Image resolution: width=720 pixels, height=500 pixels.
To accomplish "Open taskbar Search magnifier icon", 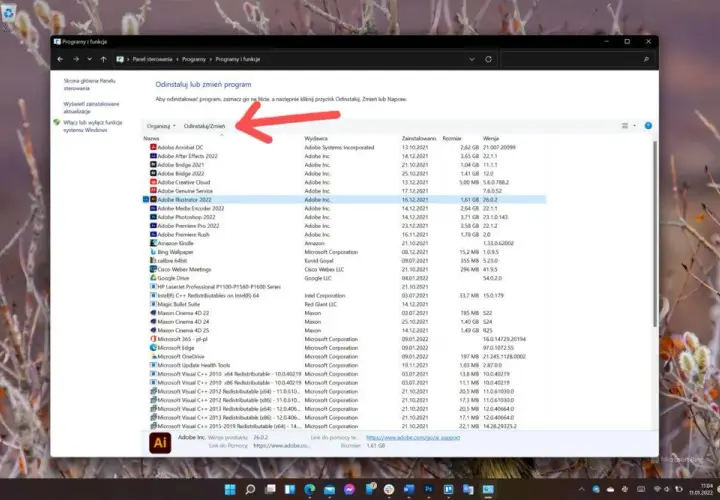I will [250, 489].
